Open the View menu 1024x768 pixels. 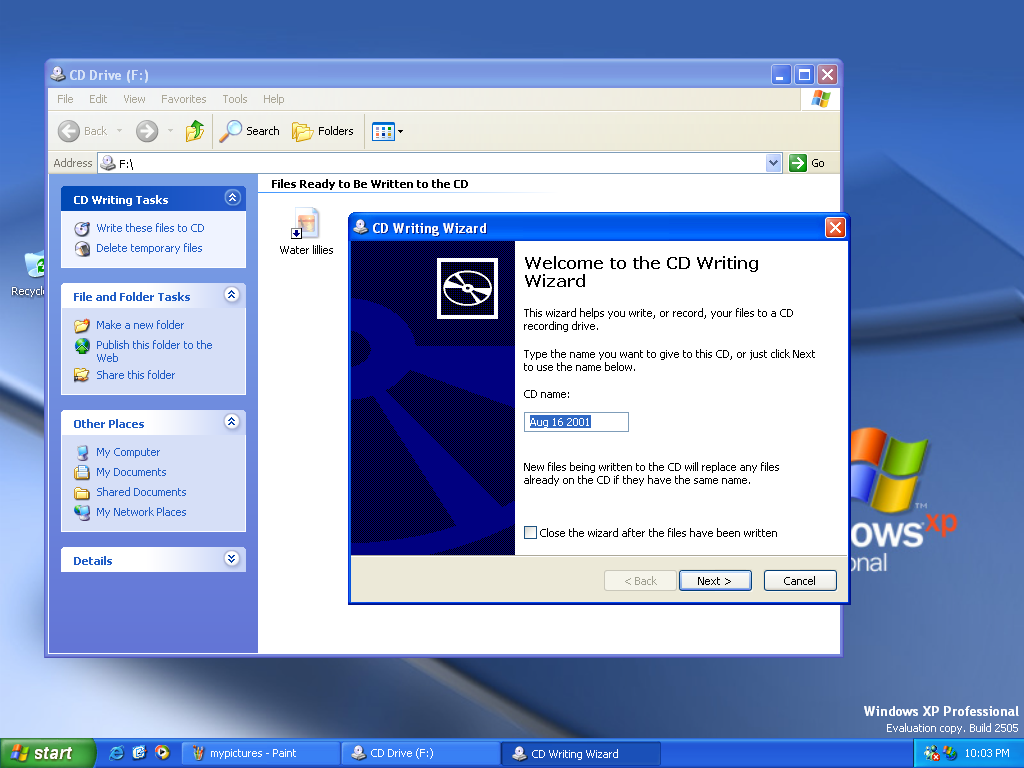[x=134, y=99]
